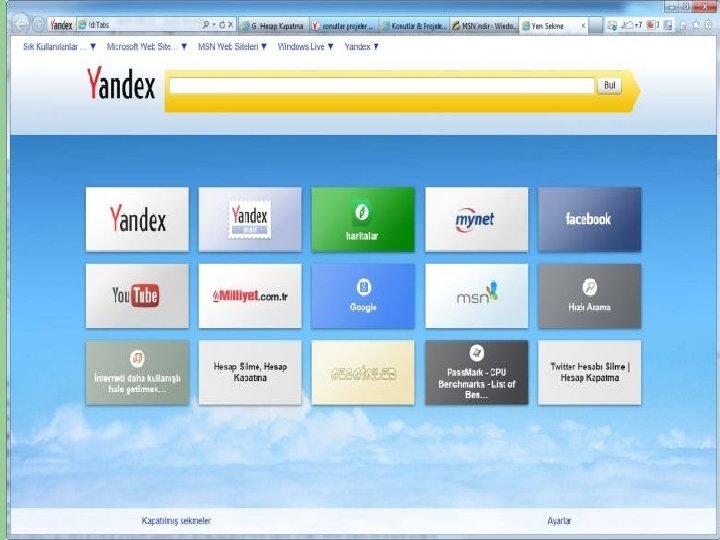
Task: Open the facebook tile
Action: pyautogui.click(x=590, y=219)
